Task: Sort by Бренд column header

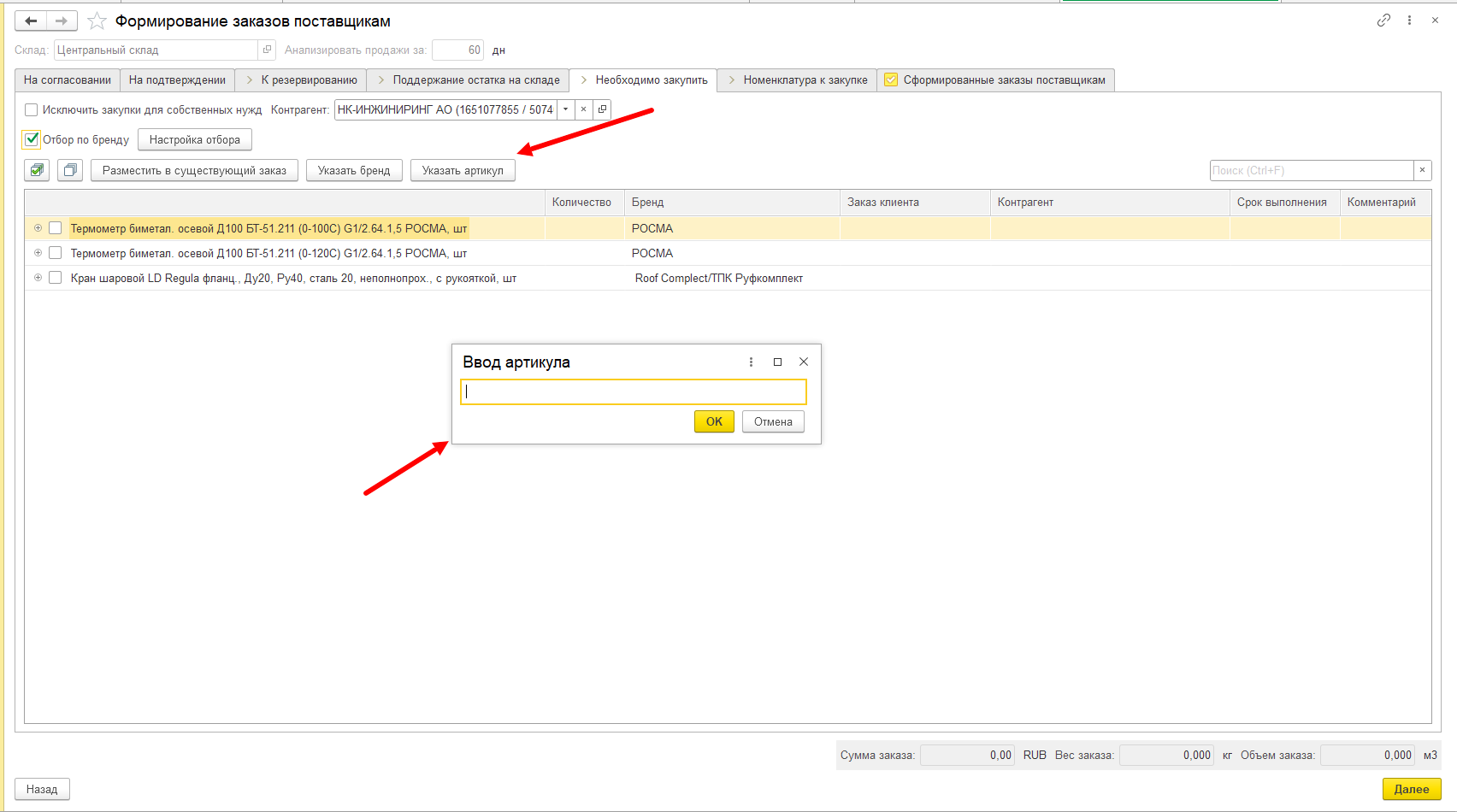Action: tap(732, 202)
